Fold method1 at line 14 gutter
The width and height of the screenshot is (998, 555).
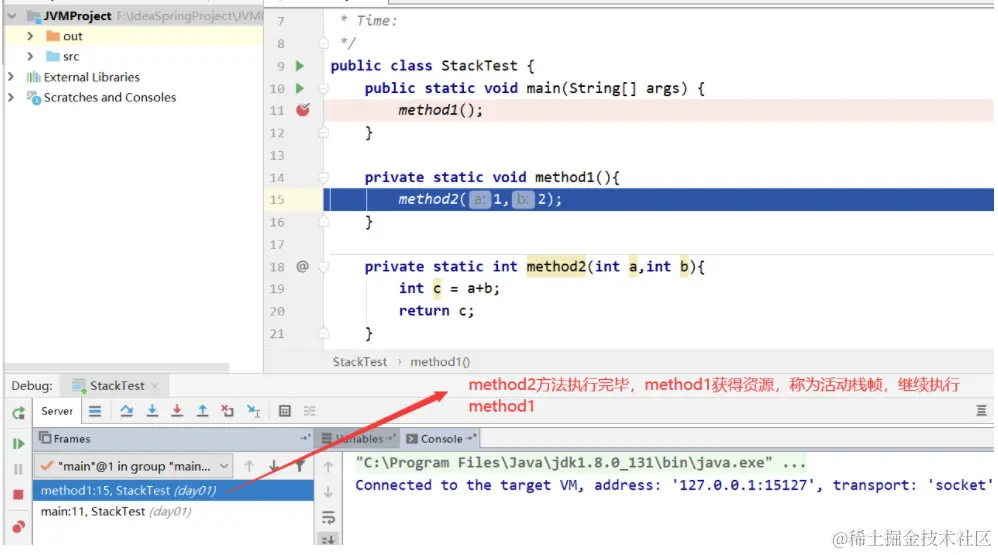pyautogui.click(x=323, y=178)
